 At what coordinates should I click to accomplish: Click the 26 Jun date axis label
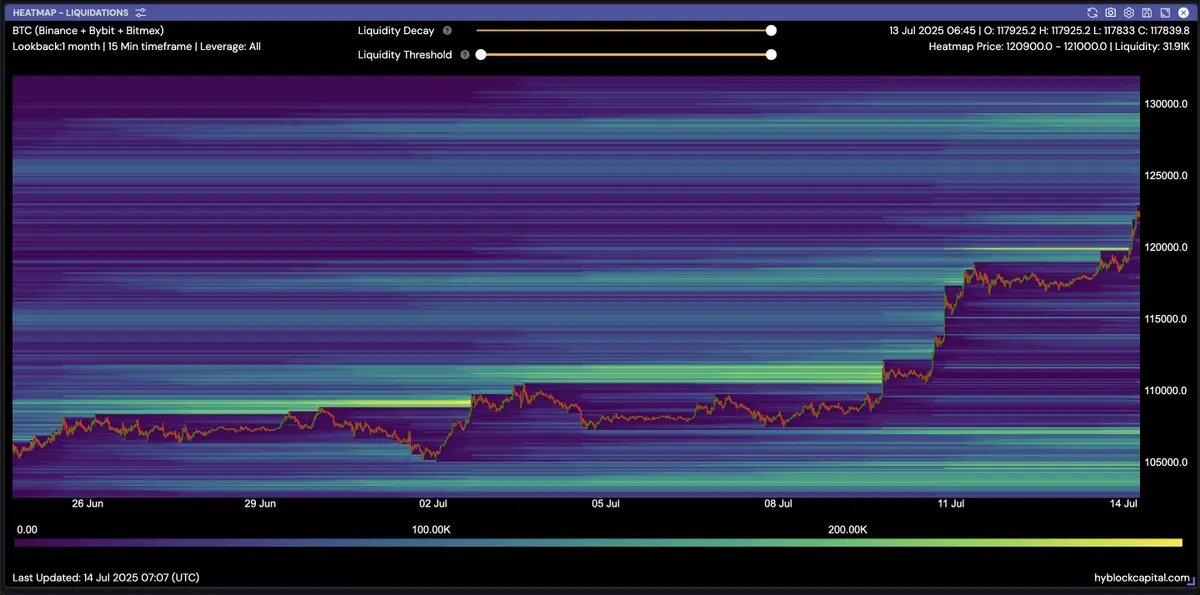point(87,504)
